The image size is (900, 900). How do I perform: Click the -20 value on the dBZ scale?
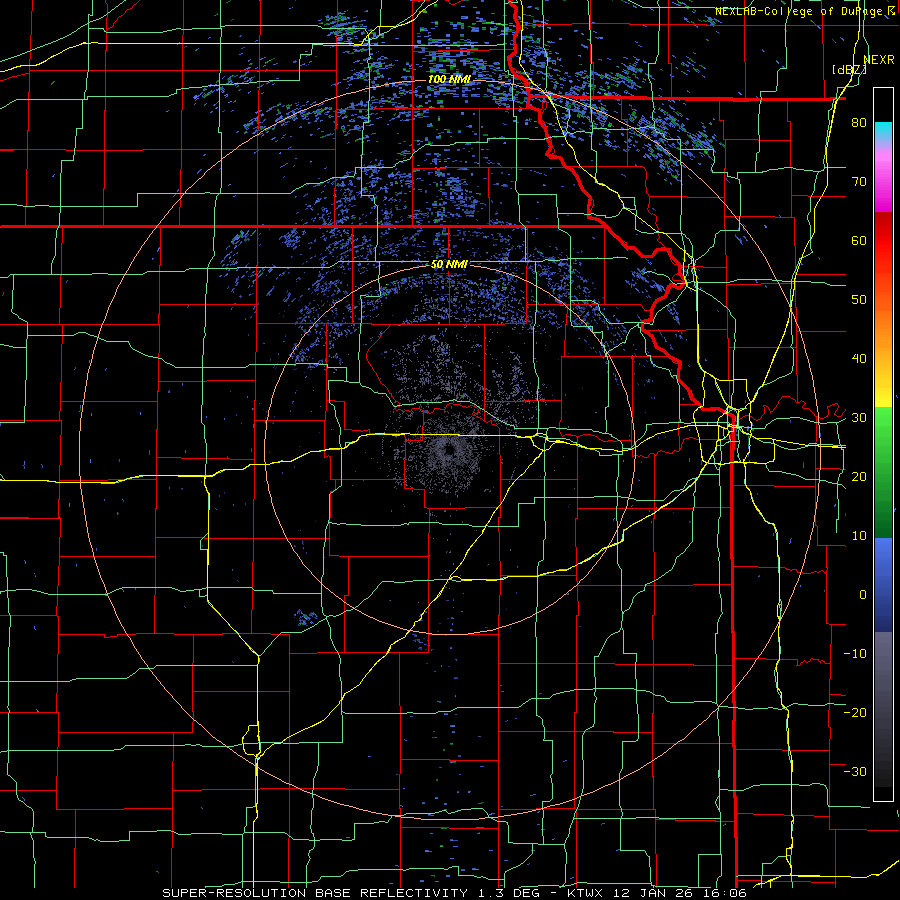(855, 712)
